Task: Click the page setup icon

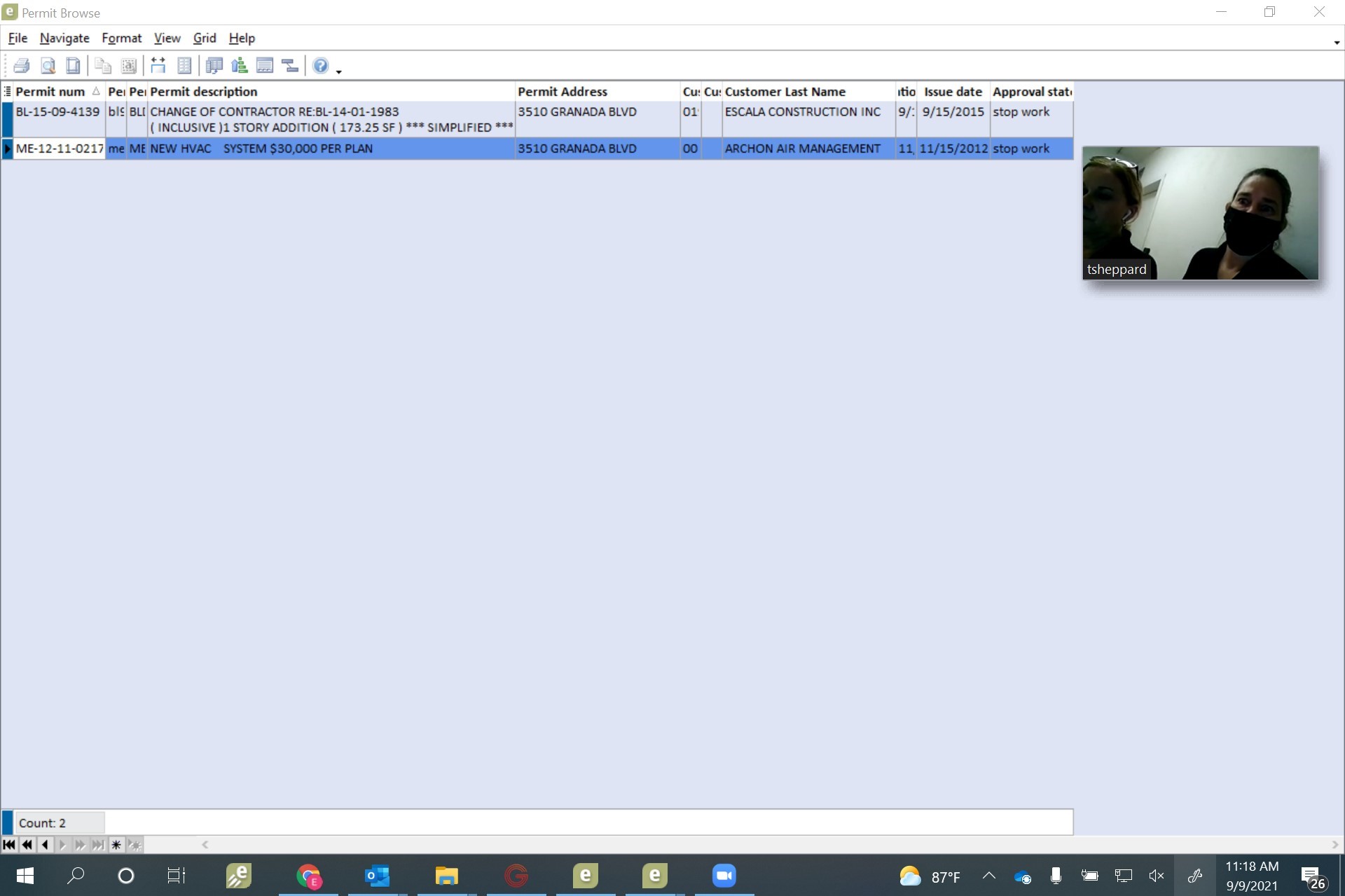Action: 73,66
